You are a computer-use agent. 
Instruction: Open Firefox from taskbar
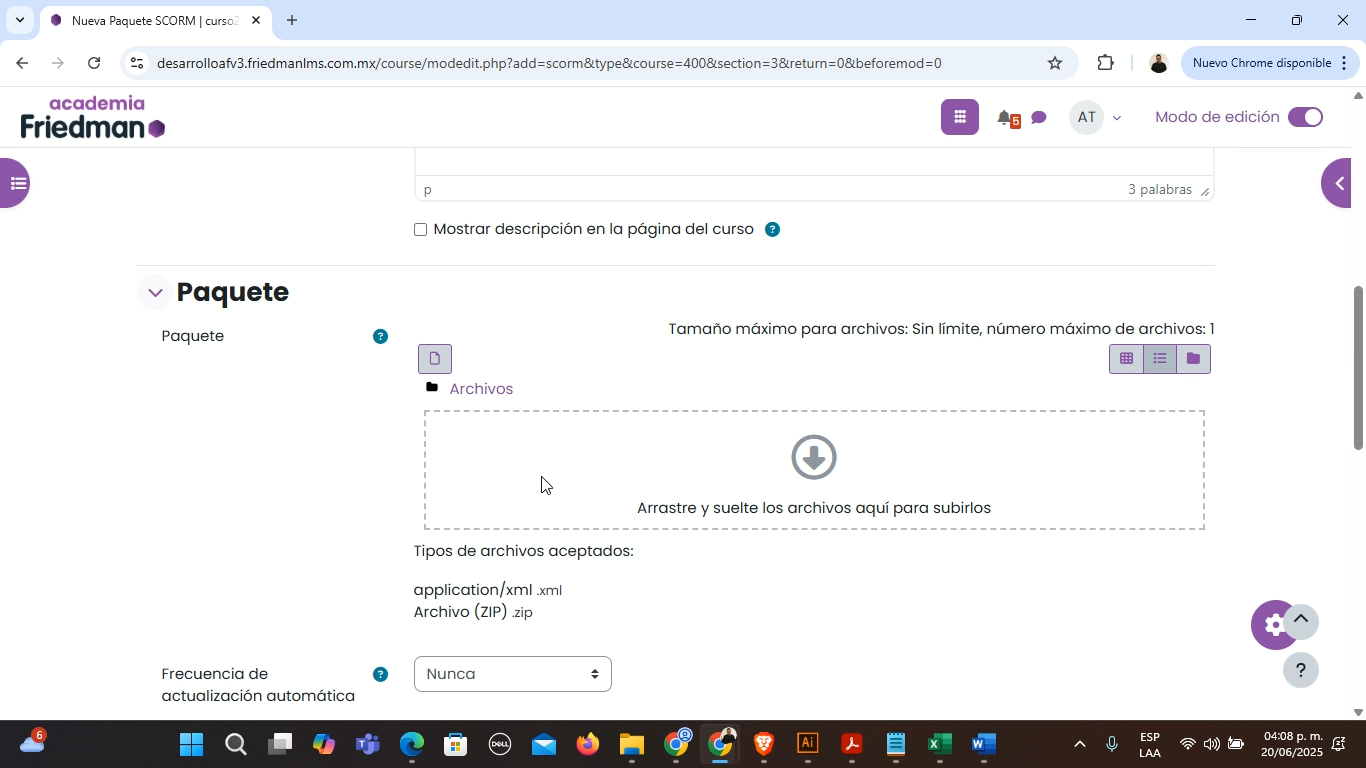[x=587, y=744]
